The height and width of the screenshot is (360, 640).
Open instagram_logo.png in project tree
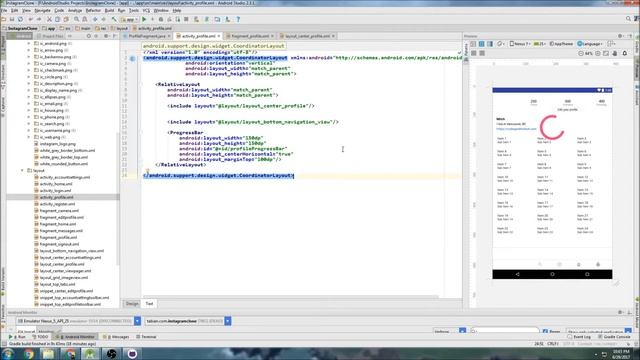(x=58, y=144)
